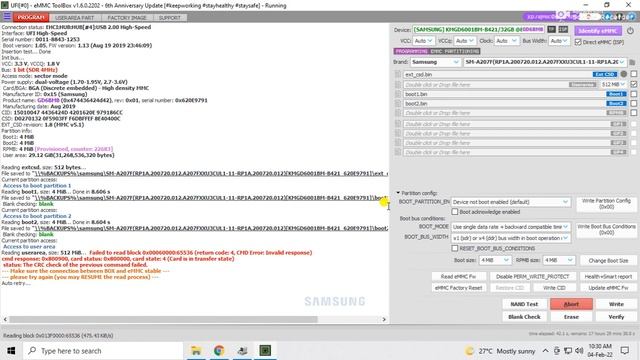Open the notification center icon
The image size is (640, 360).
tap(624, 351)
